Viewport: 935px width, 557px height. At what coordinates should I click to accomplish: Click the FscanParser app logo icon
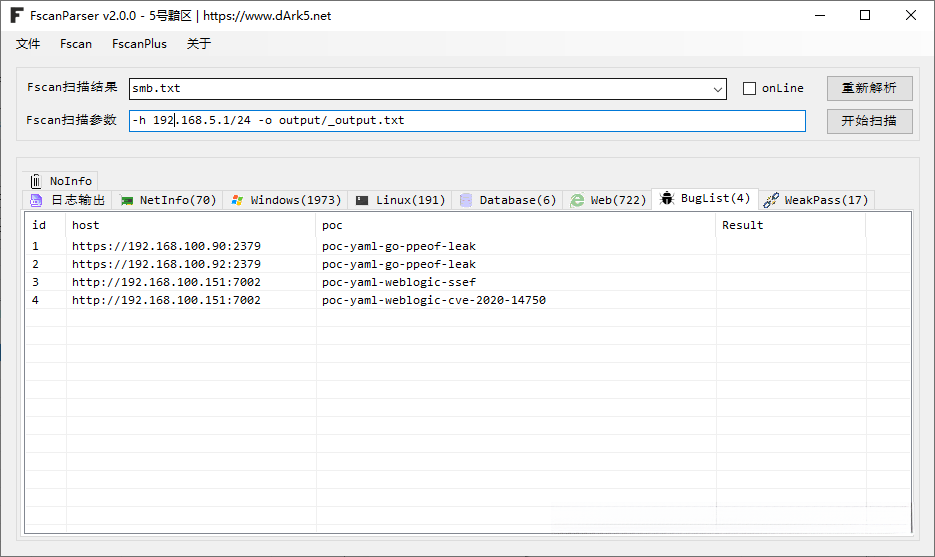click(x=17, y=16)
